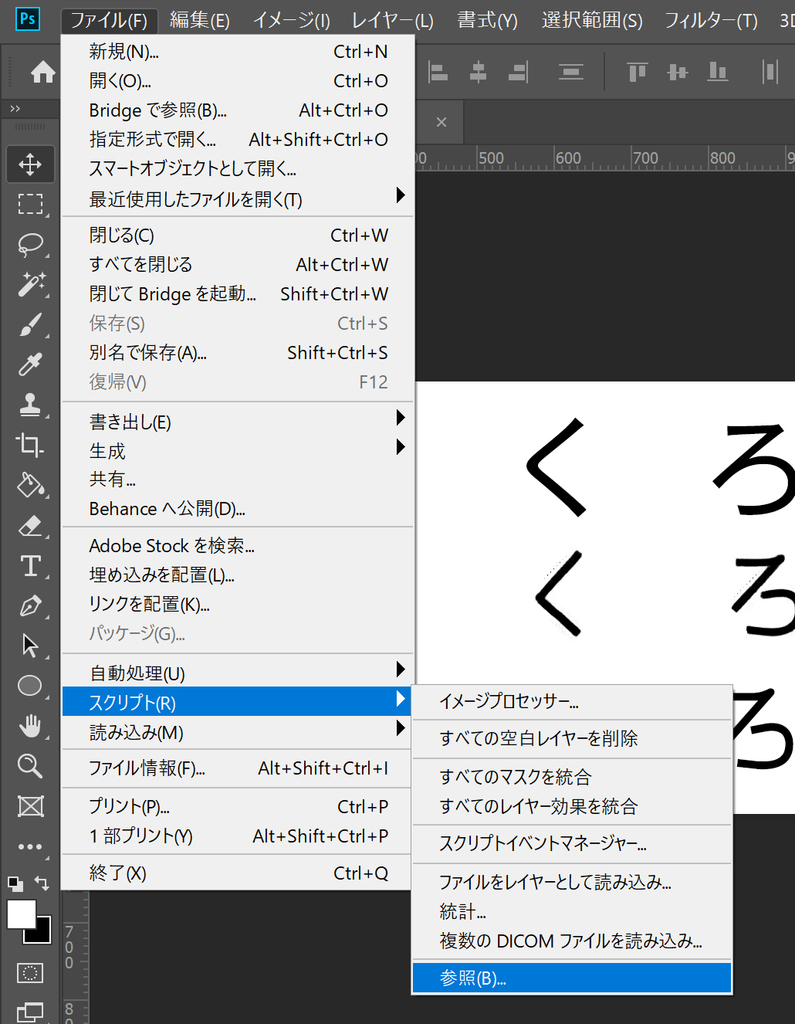Image resolution: width=795 pixels, height=1024 pixels.
Task: Select the Move tool
Action: [x=30, y=164]
